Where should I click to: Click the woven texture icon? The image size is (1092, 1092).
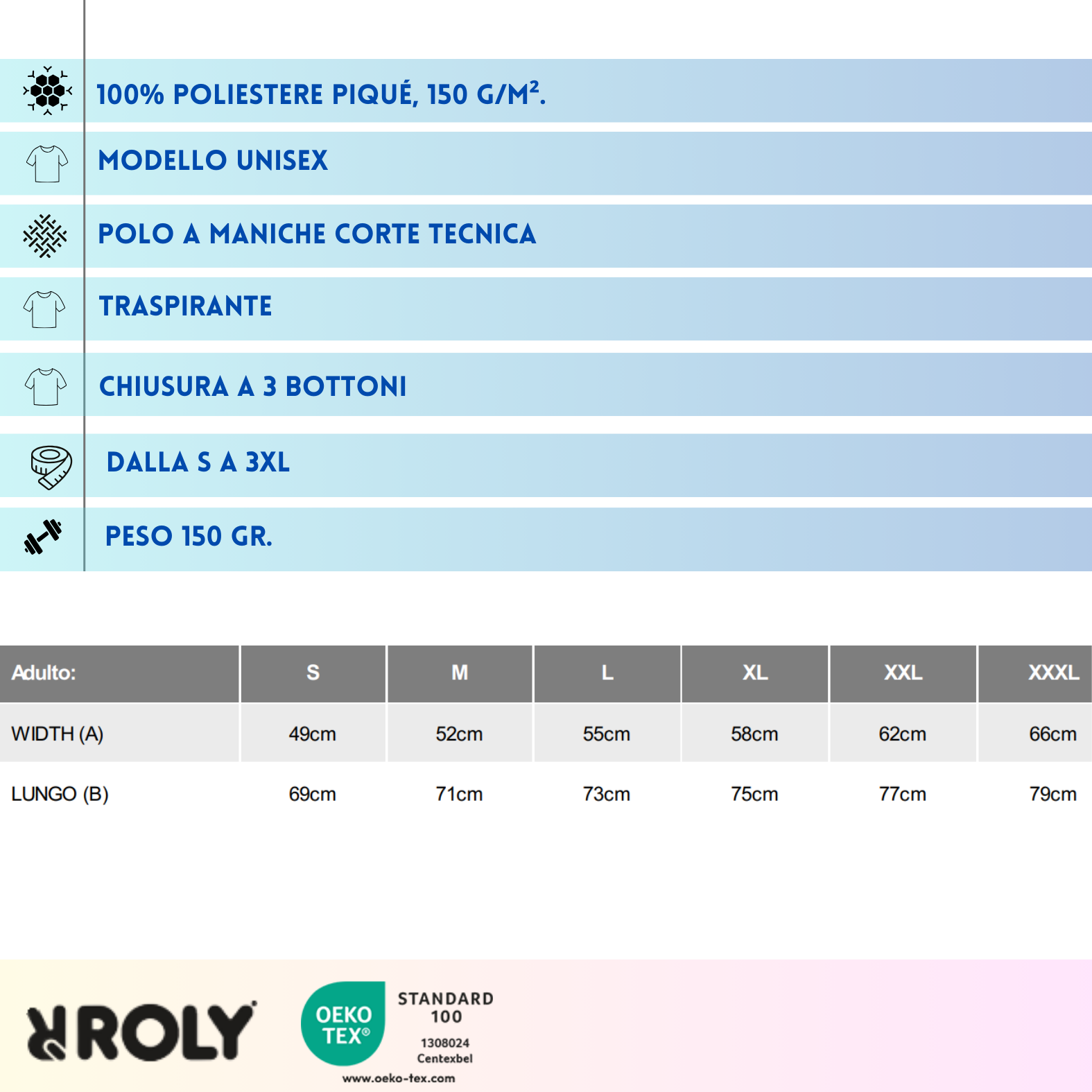click(x=45, y=236)
